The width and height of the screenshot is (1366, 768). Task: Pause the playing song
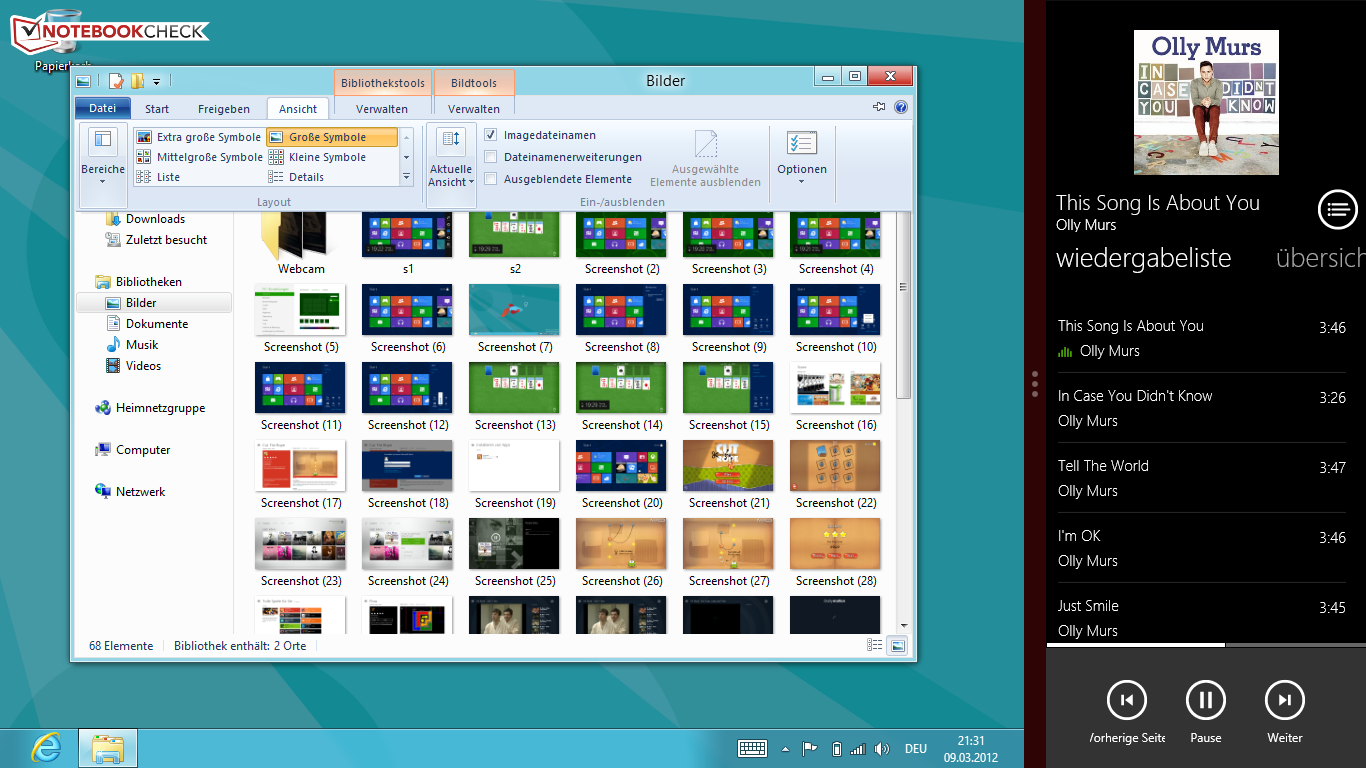coord(1205,700)
